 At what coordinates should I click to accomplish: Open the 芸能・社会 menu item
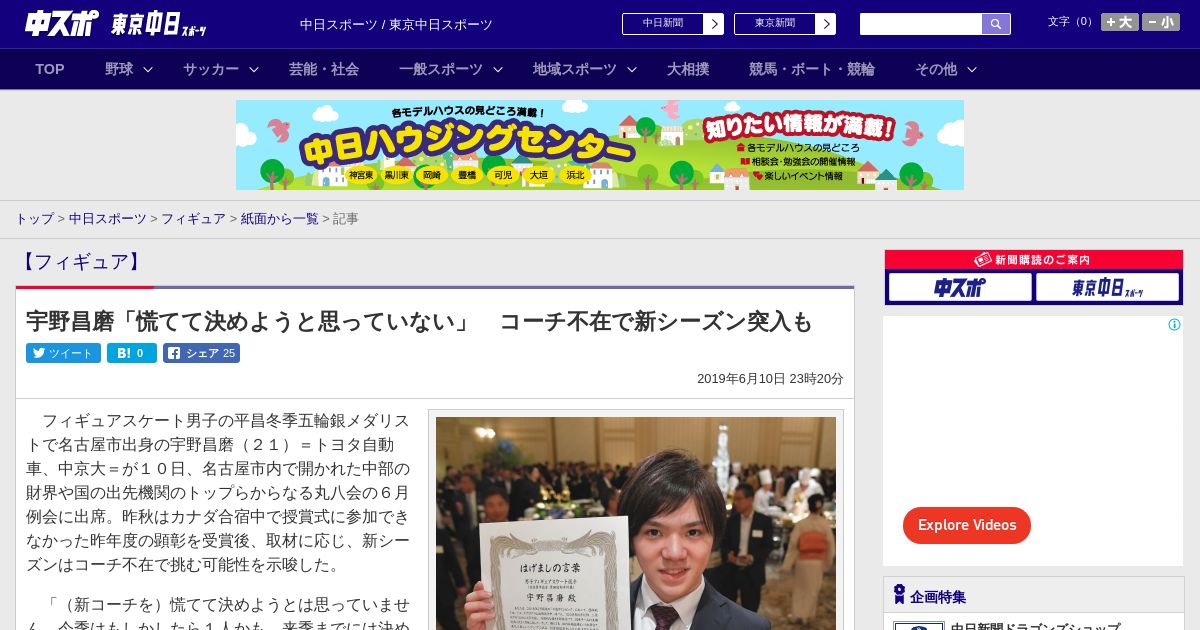324,69
